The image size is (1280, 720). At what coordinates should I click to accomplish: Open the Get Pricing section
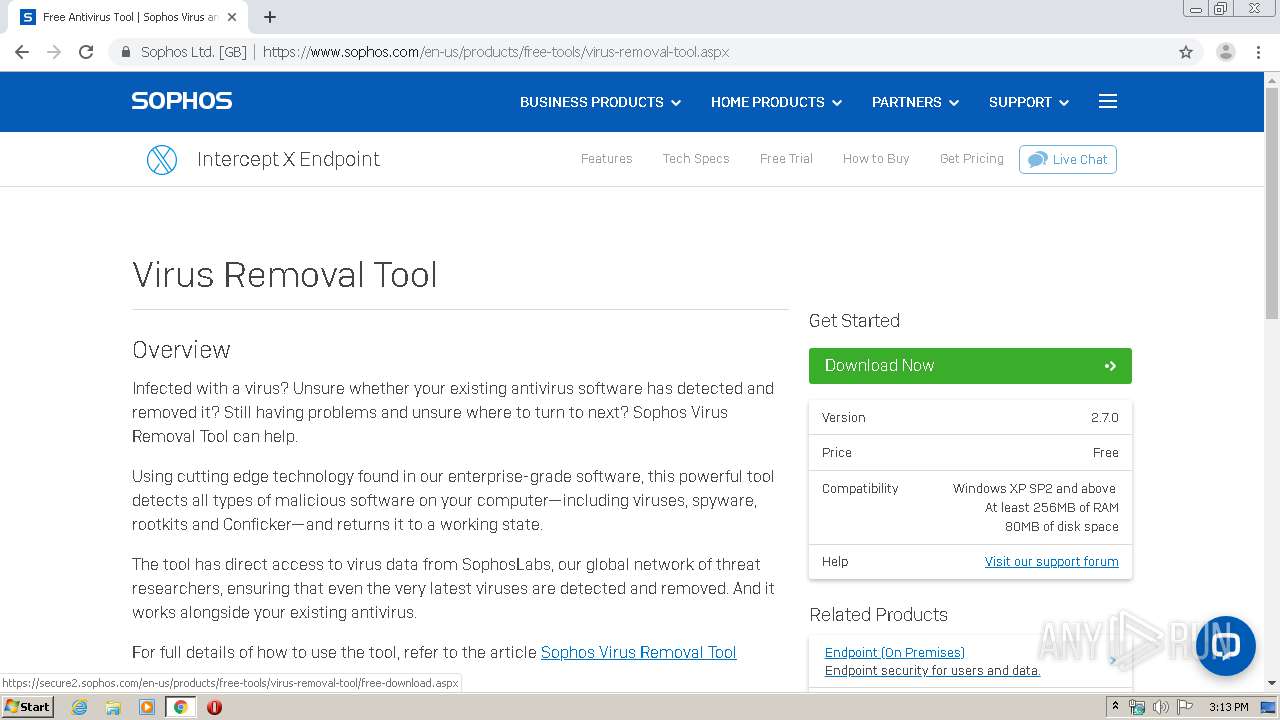pos(971,159)
